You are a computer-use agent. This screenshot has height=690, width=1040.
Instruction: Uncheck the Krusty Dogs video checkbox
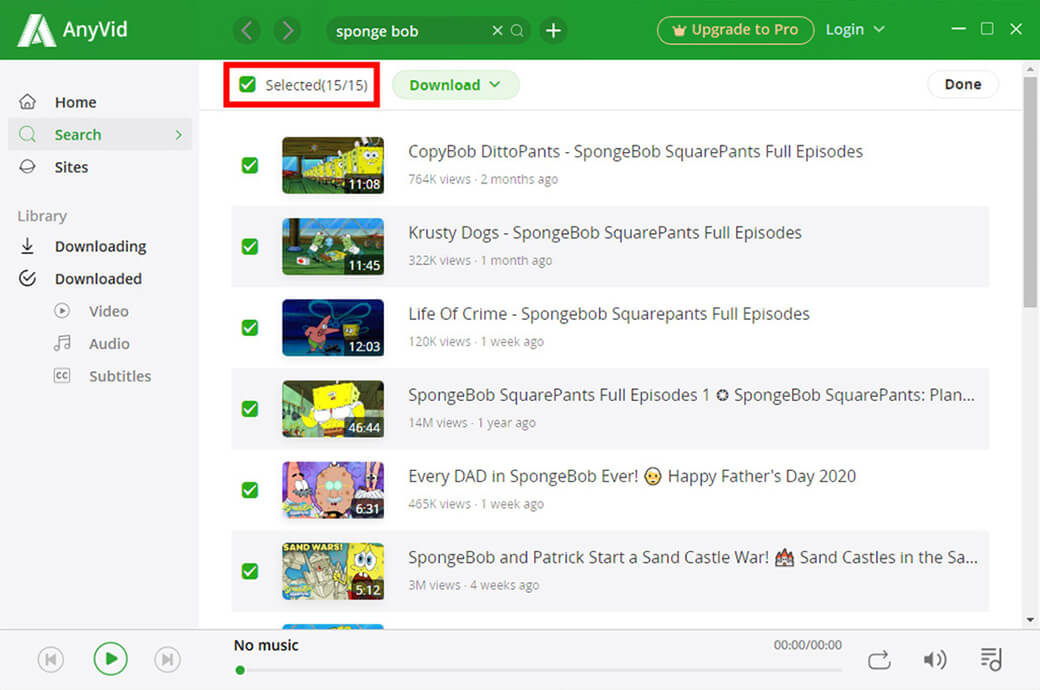249,247
